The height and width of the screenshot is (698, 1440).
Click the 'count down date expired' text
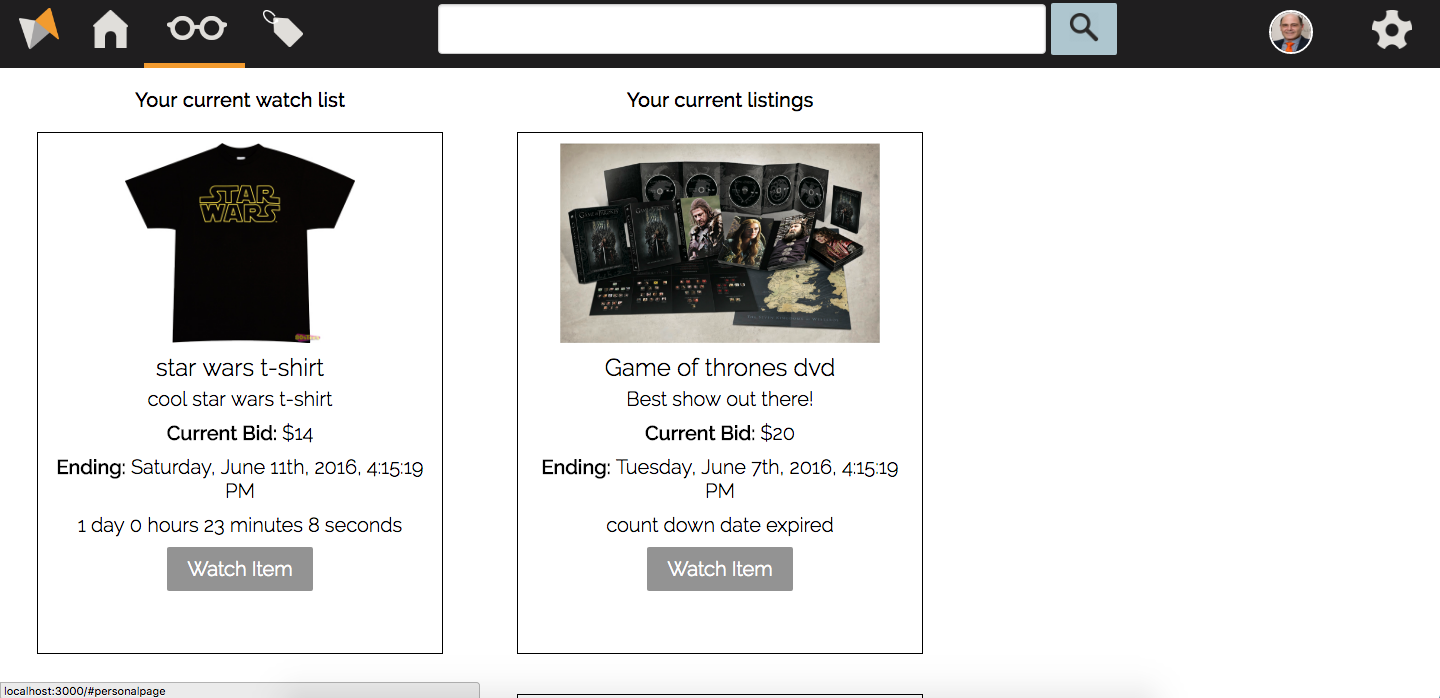coord(720,526)
